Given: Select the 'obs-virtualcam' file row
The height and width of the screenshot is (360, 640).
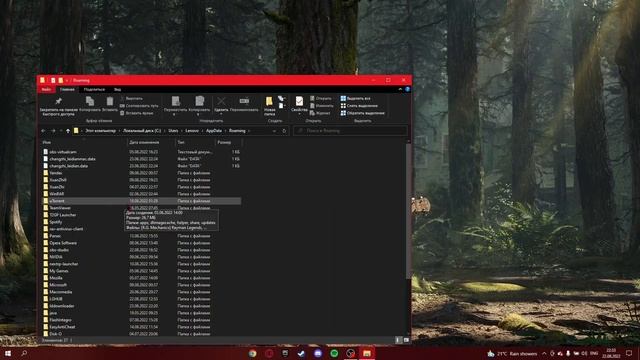Looking at the screenshot, I should (x=141, y=152).
